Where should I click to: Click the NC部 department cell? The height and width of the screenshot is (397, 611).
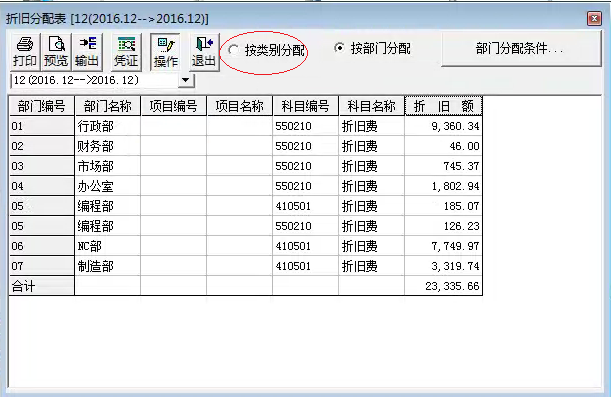(108, 246)
